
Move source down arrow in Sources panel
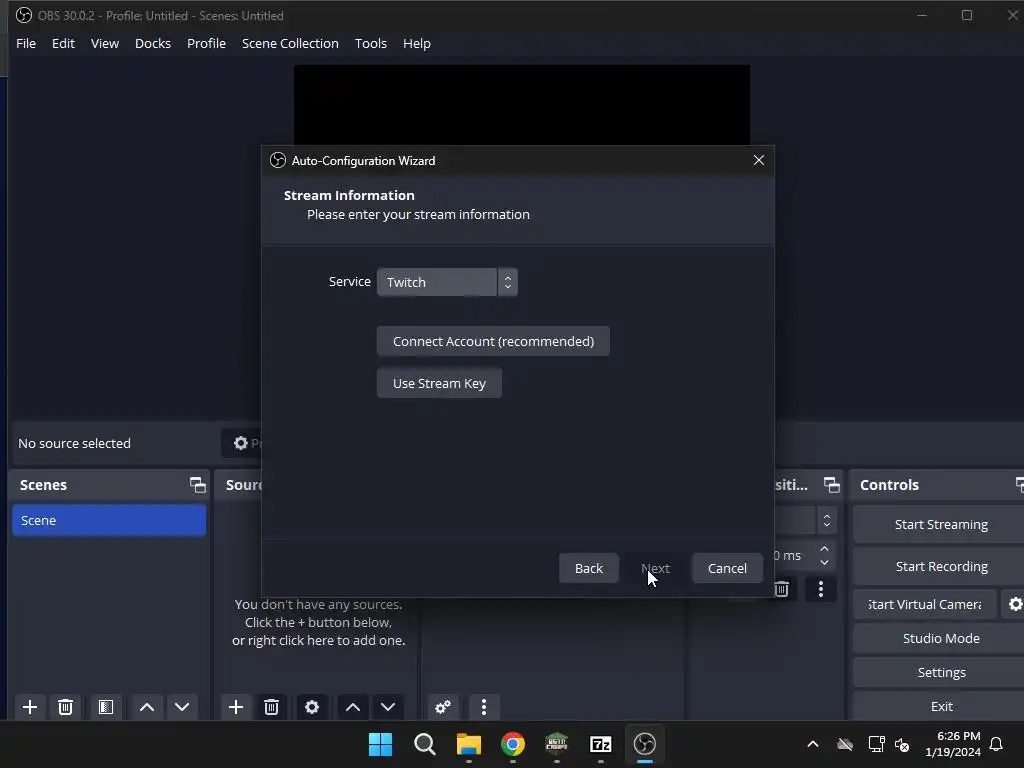point(388,707)
